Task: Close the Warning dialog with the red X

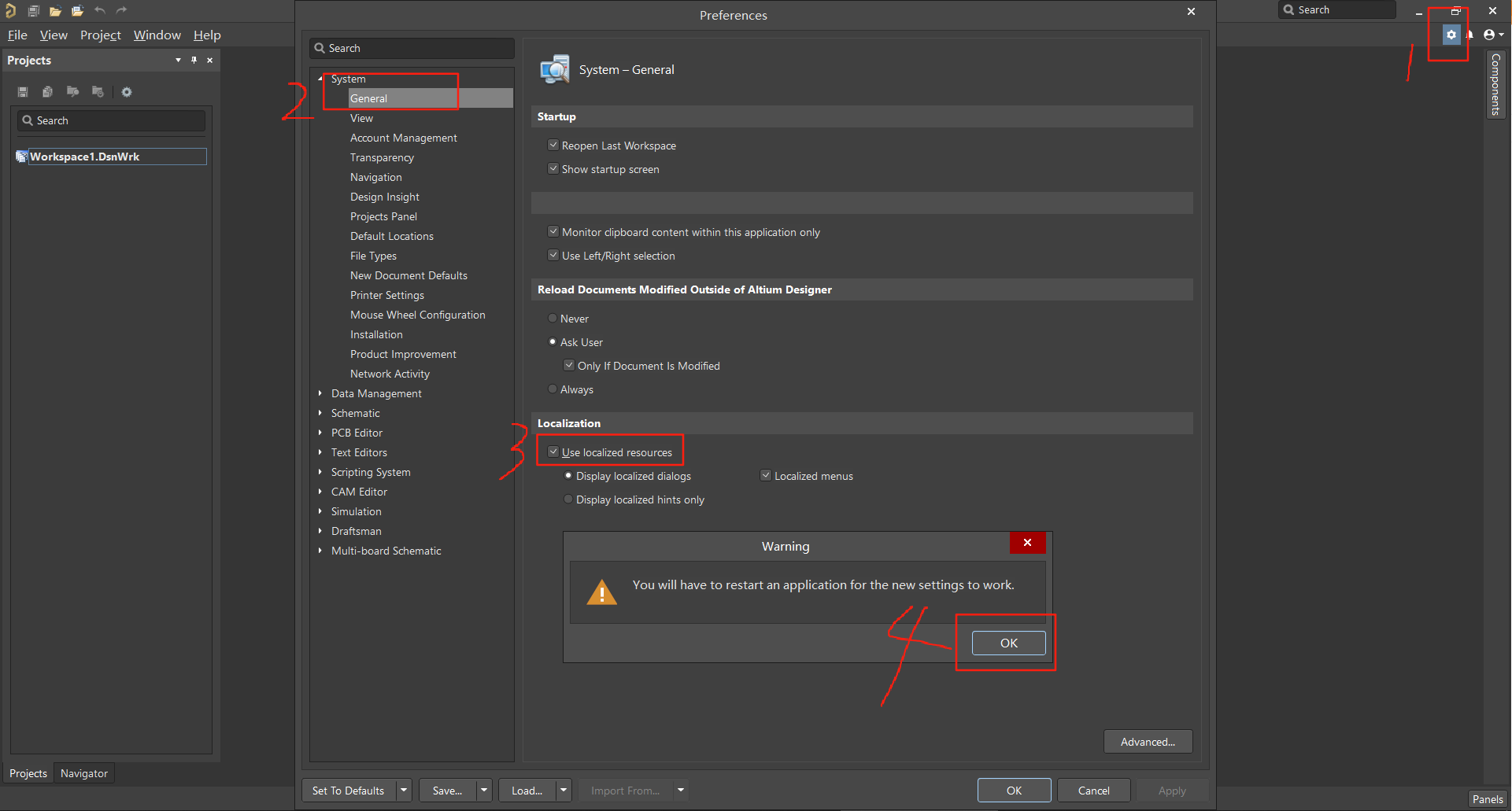Action: coord(1027,543)
